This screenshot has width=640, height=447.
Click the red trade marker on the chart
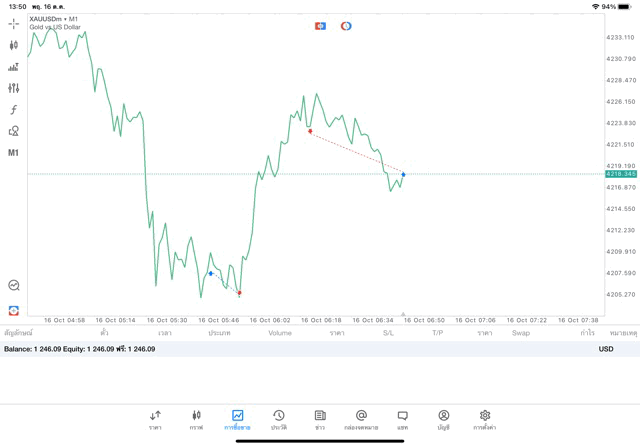tap(310, 131)
